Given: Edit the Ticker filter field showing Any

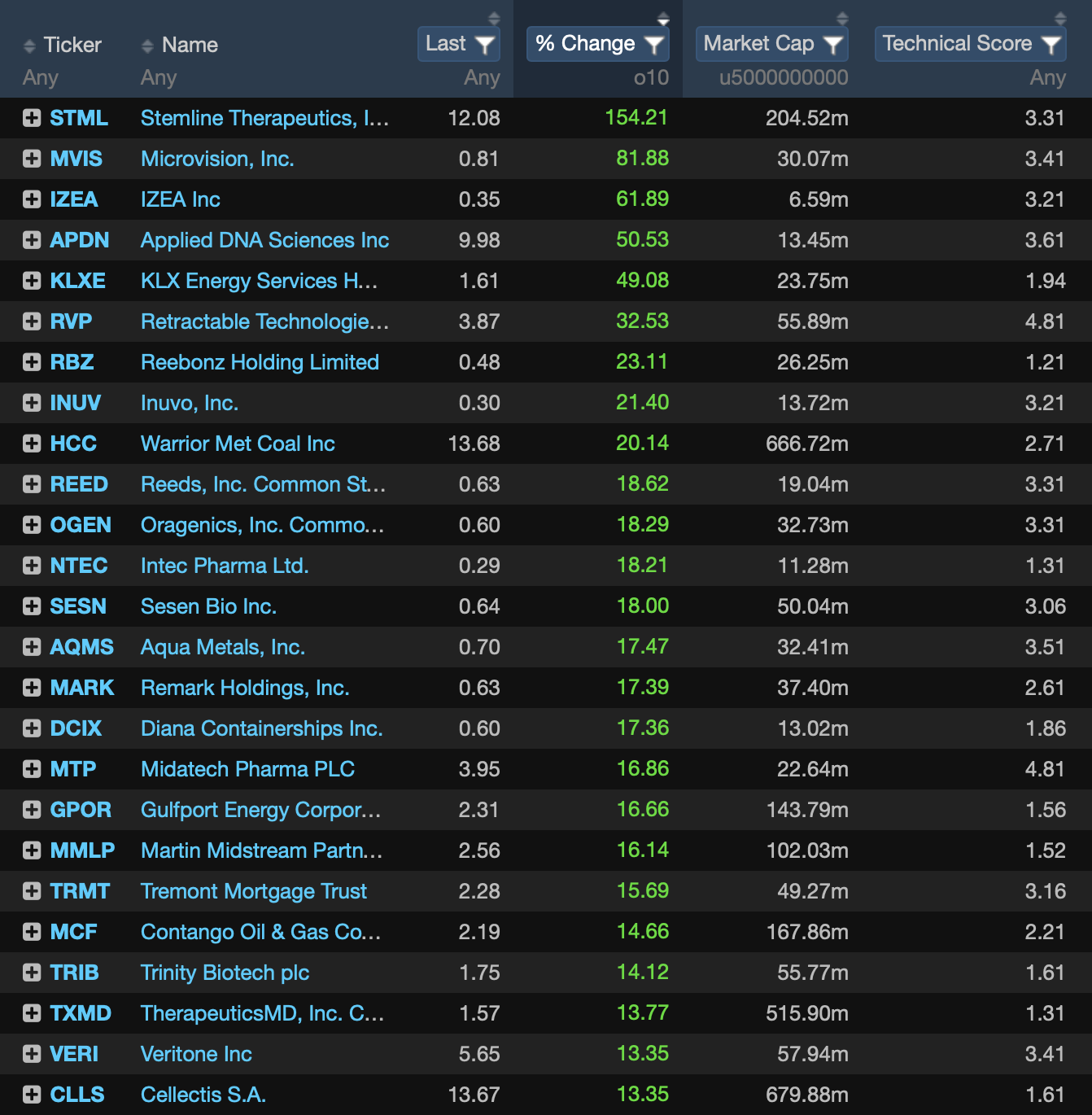Looking at the screenshot, I should pyautogui.click(x=41, y=78).
